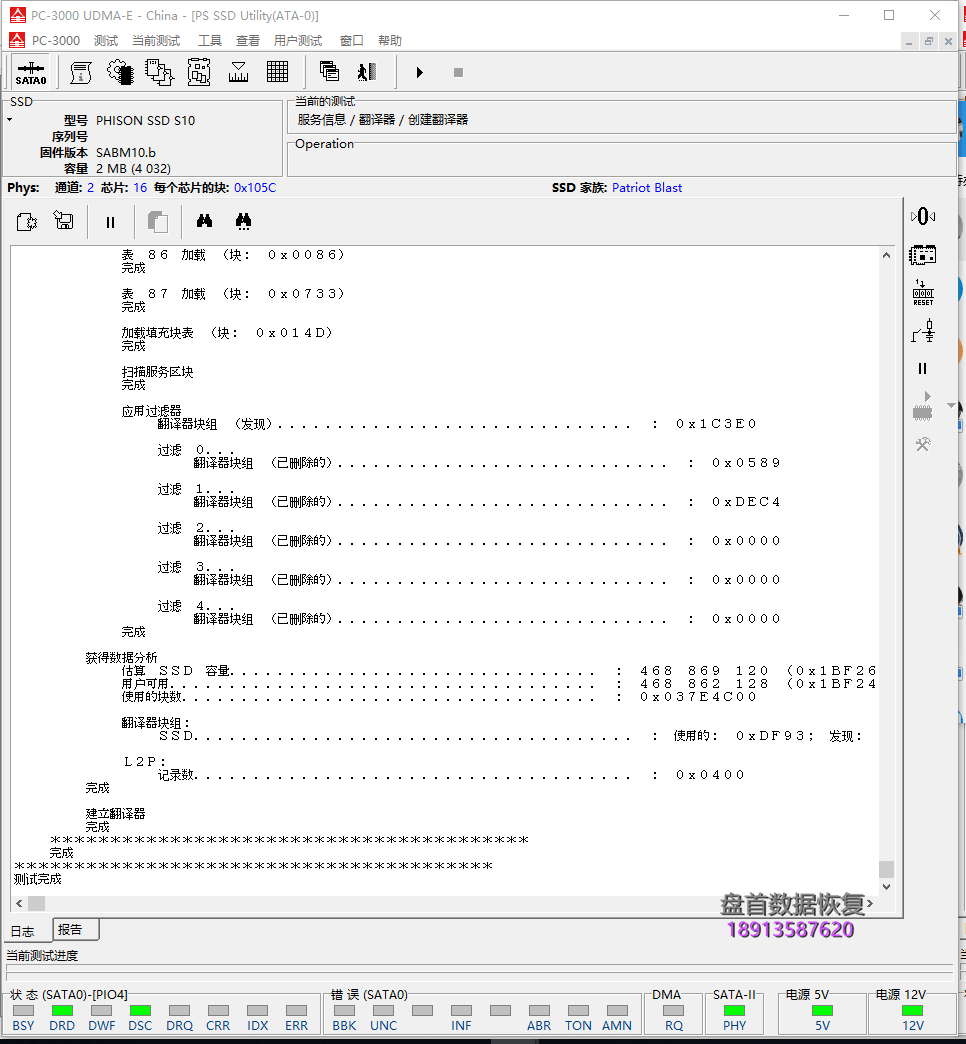Pause log output in the log toolbar
Screen dimensions: 966x1044
point(111,222)
